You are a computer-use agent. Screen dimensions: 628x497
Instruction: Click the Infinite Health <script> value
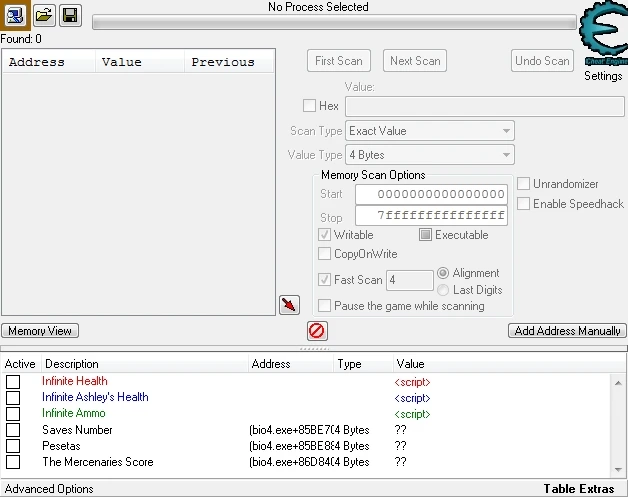413,382
